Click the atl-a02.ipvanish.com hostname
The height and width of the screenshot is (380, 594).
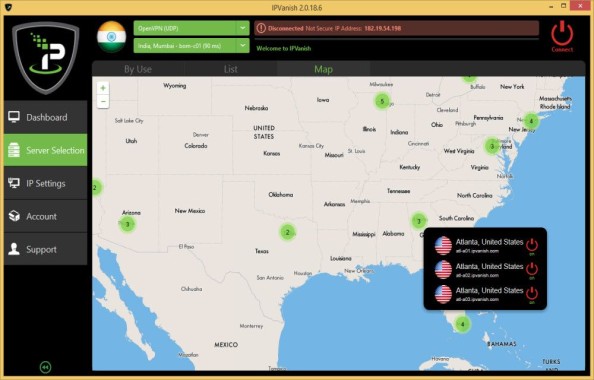click(477, 275)
